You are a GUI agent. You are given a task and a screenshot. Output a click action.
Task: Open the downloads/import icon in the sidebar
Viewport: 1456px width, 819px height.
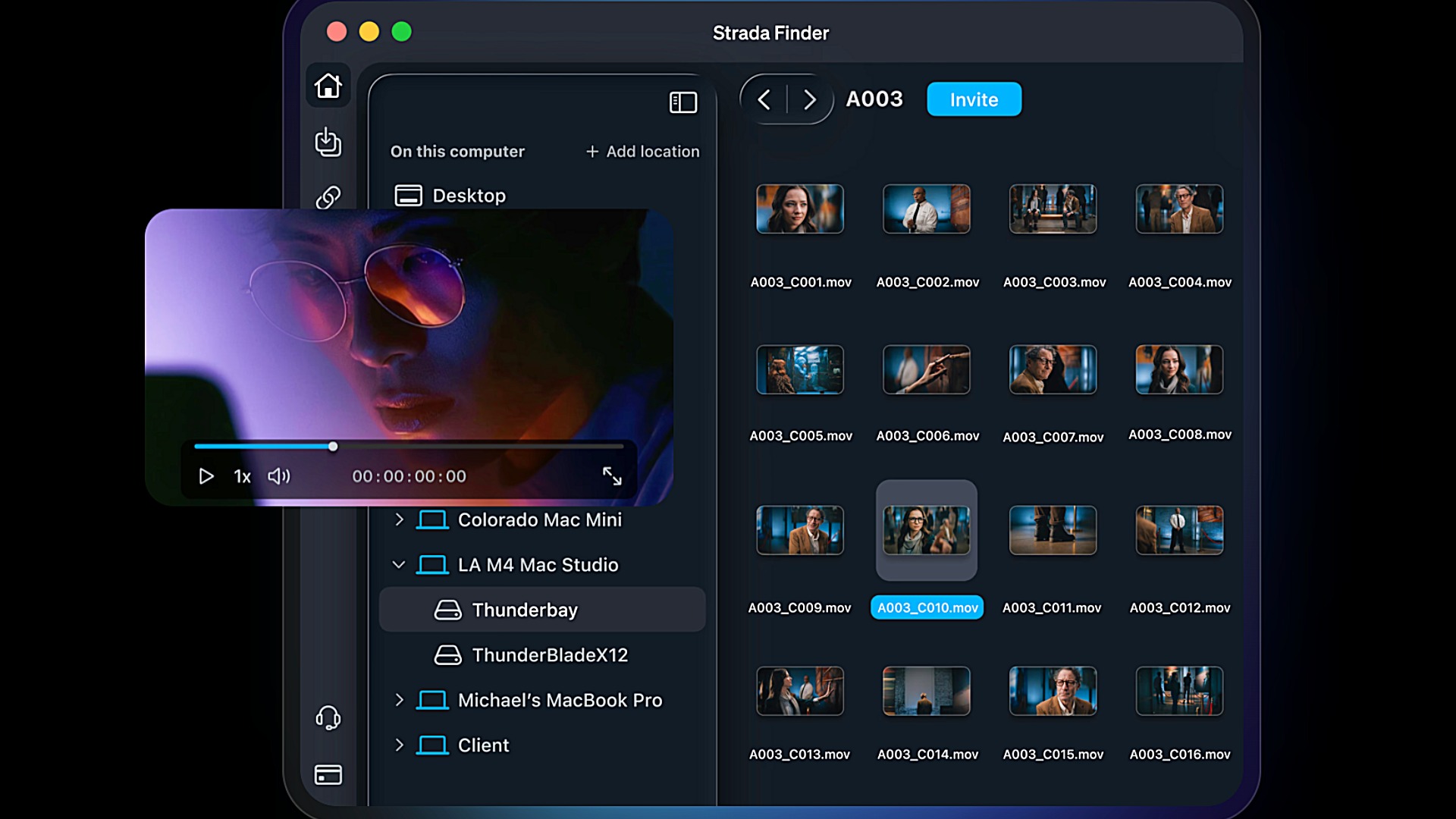(x=328, y=142)
